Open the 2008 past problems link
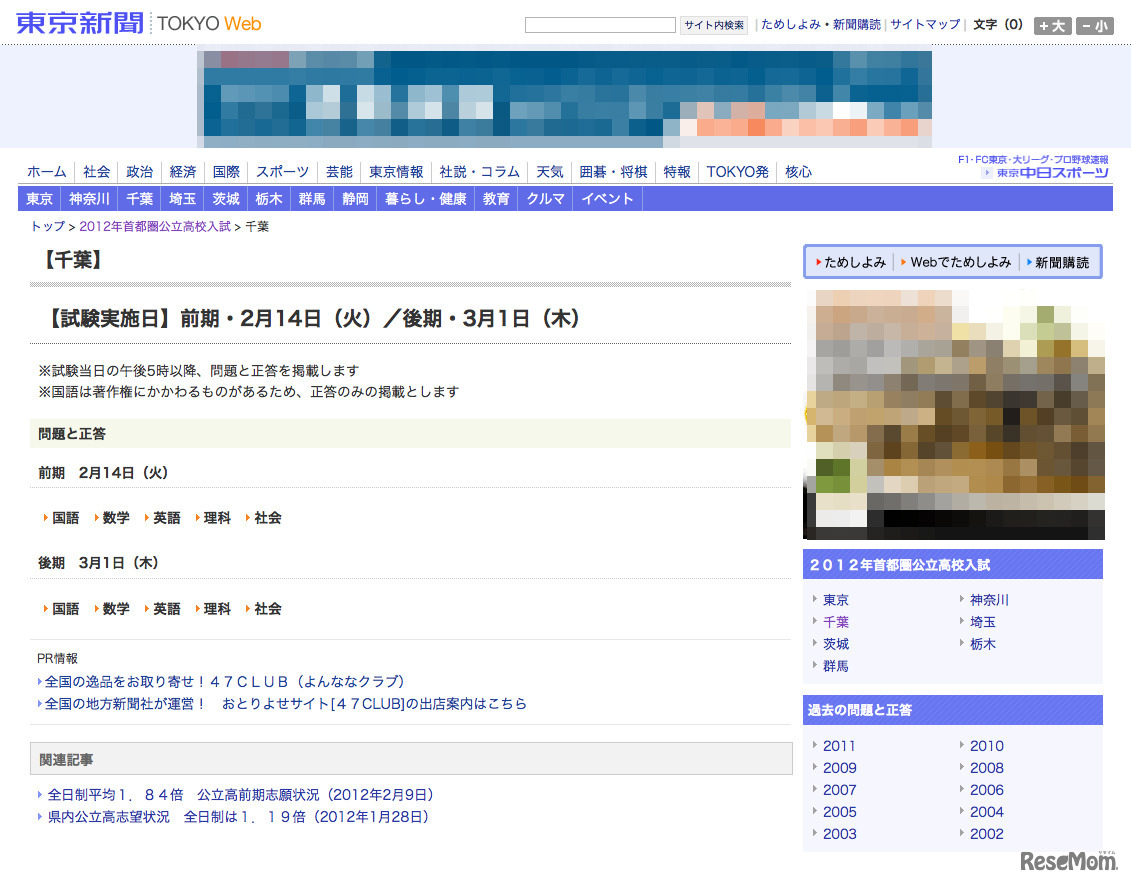 pyautogui.click(x=986, y=768)
